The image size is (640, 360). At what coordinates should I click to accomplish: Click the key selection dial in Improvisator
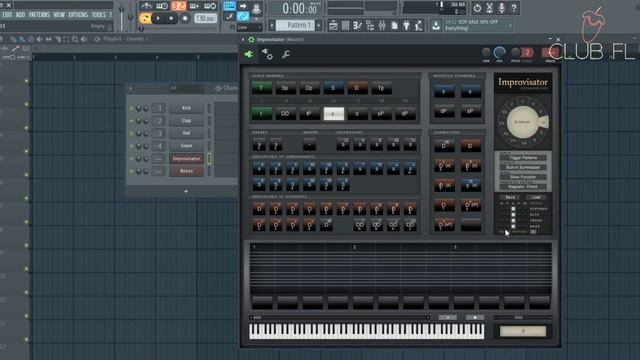(522, 122)
